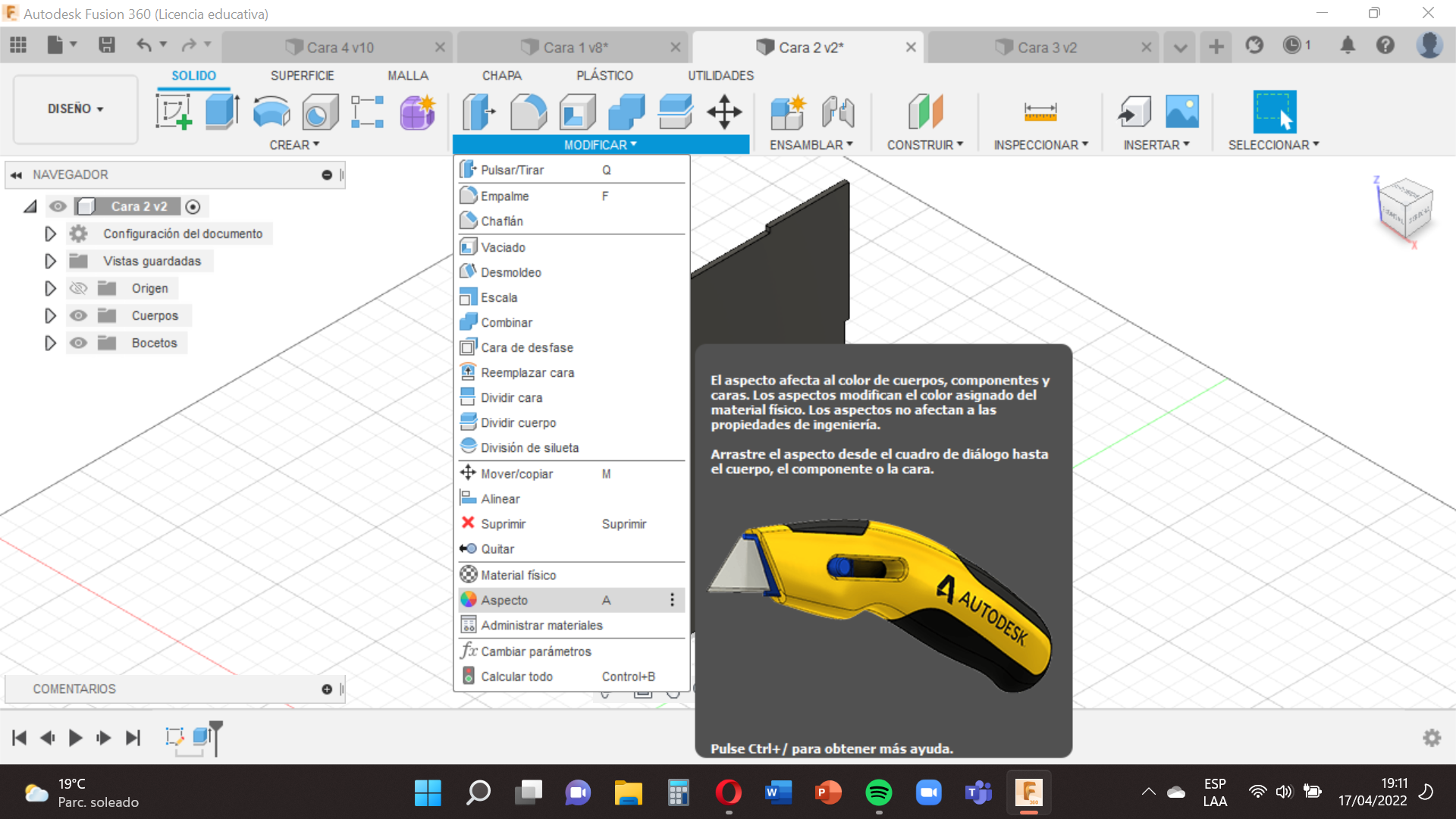
Task: Click the Create Sketch tool icon
Action: [x=174, y=112]
